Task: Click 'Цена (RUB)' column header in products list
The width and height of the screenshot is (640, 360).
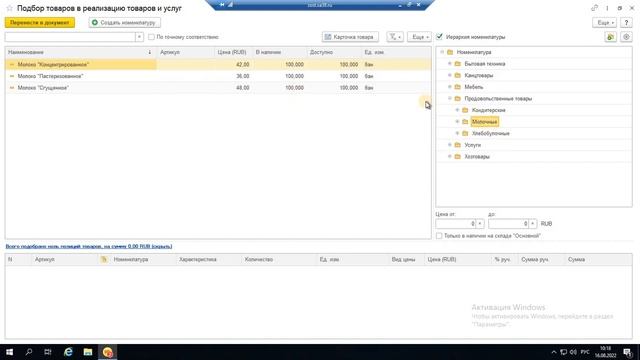Action: 233,52
